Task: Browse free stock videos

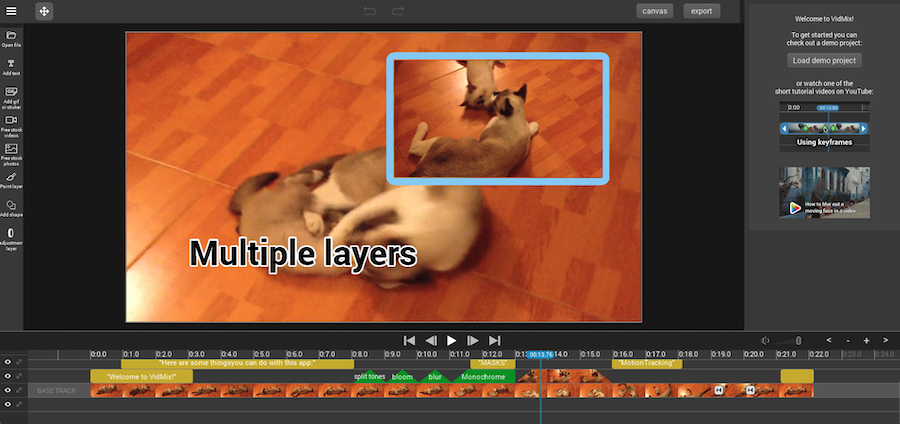Action: [x=12, y=122]
